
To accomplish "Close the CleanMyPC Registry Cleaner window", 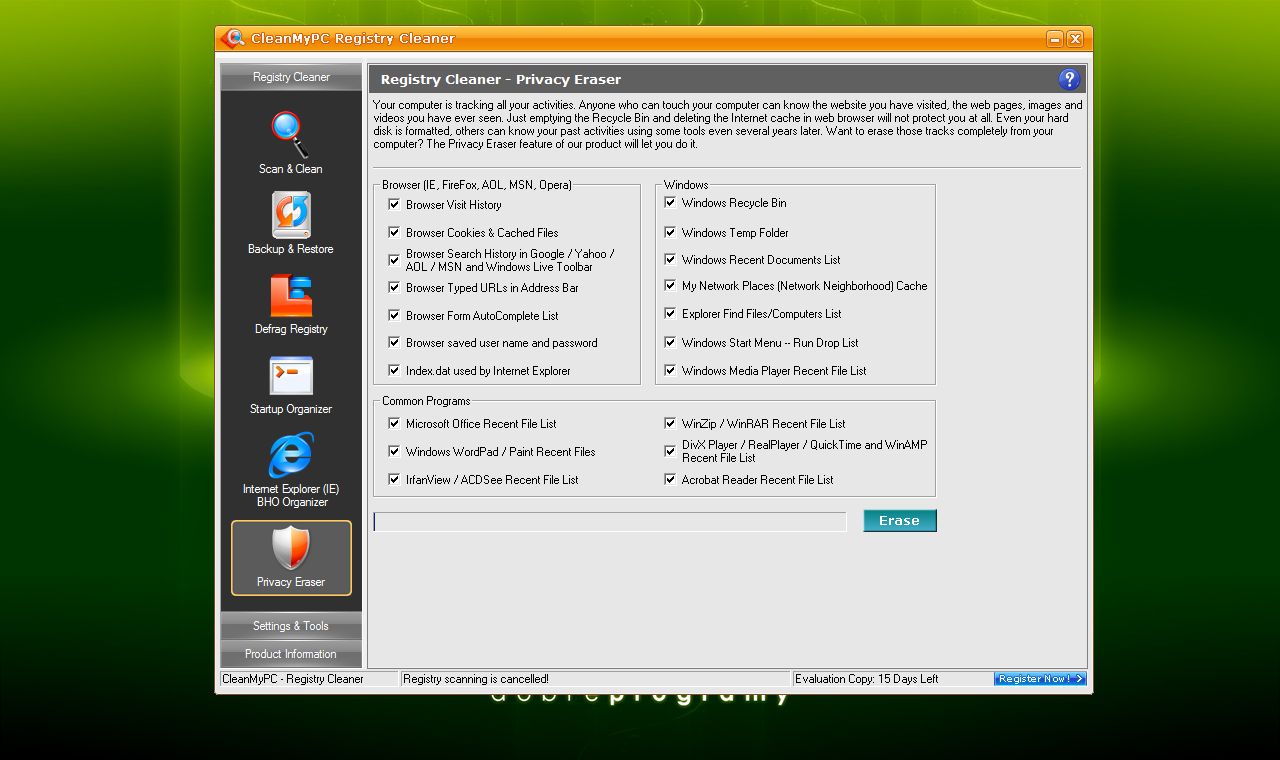I will tap(1075, 39).
